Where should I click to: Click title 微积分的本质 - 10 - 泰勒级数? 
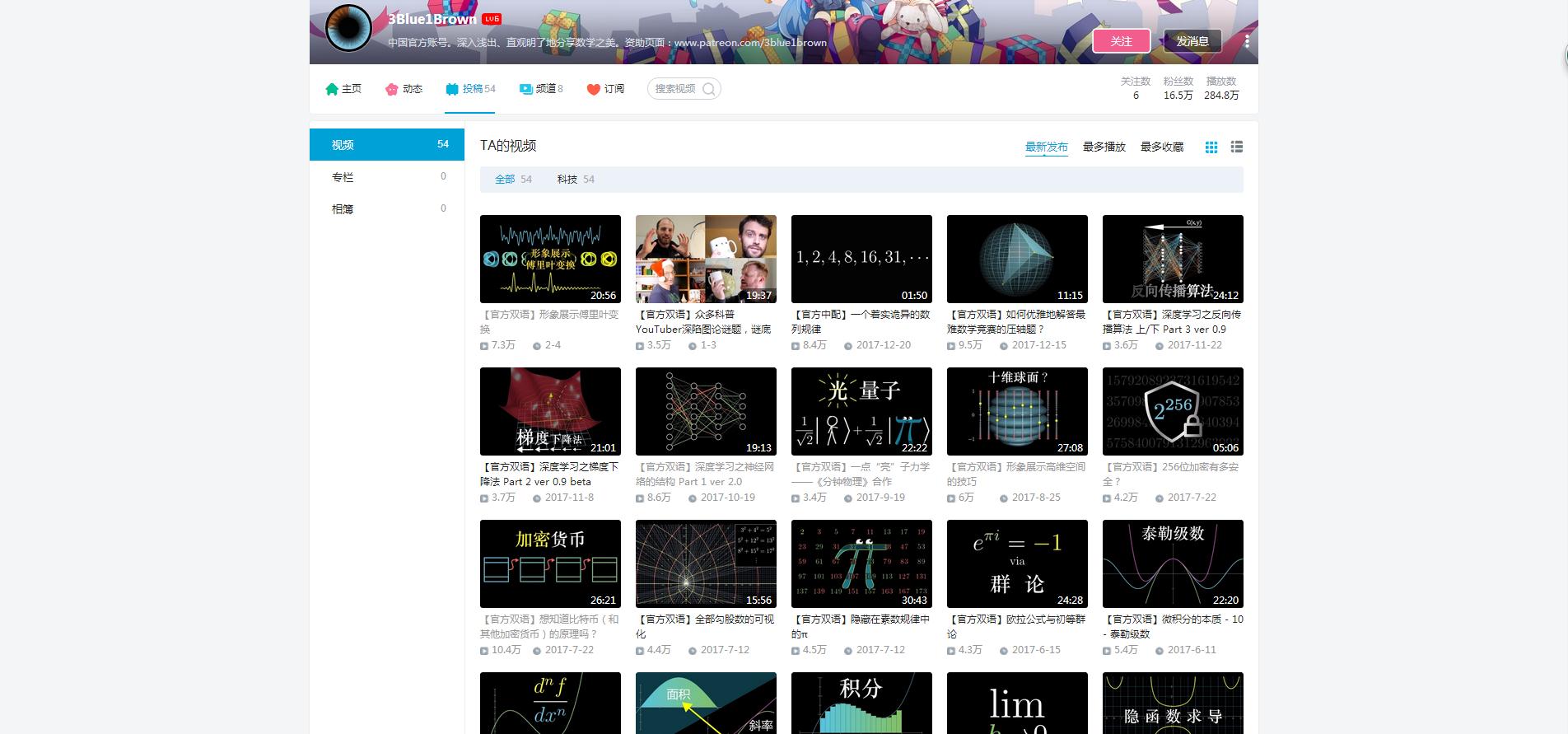coord(1173,626)
